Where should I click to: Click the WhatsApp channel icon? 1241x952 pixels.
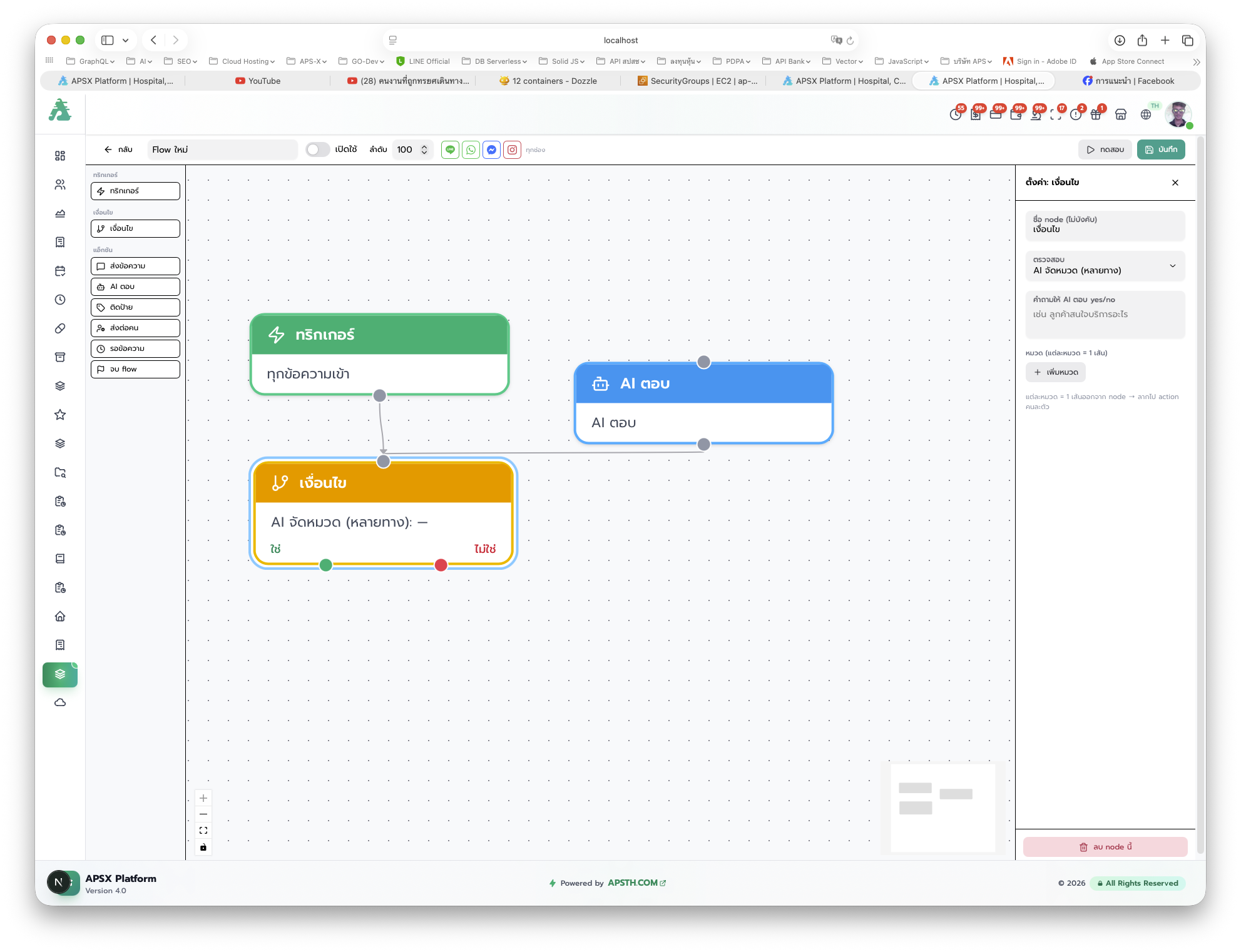[x=471, y=150]
